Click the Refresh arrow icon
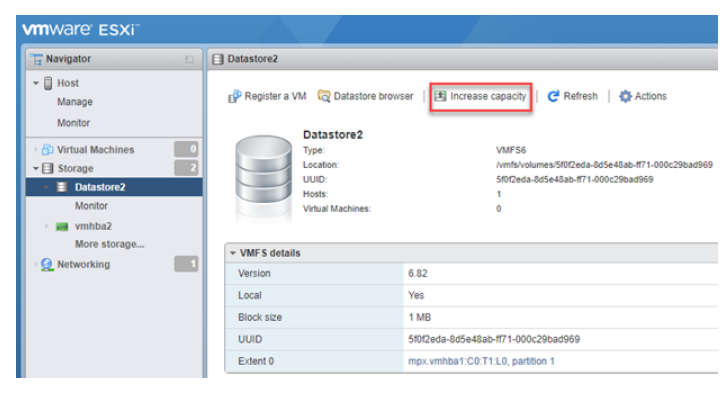 [x=553, y=96]
